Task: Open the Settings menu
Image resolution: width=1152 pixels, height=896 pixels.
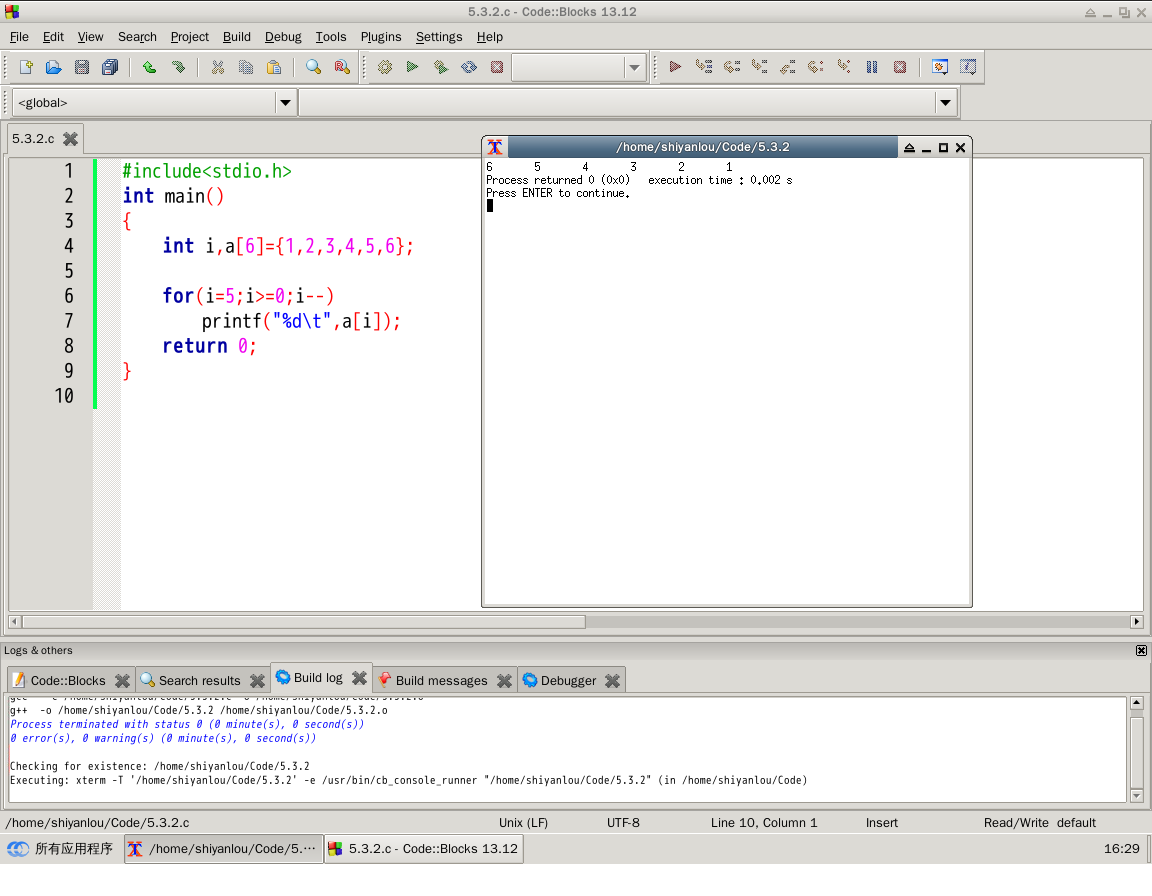Action: coord(439,37)
